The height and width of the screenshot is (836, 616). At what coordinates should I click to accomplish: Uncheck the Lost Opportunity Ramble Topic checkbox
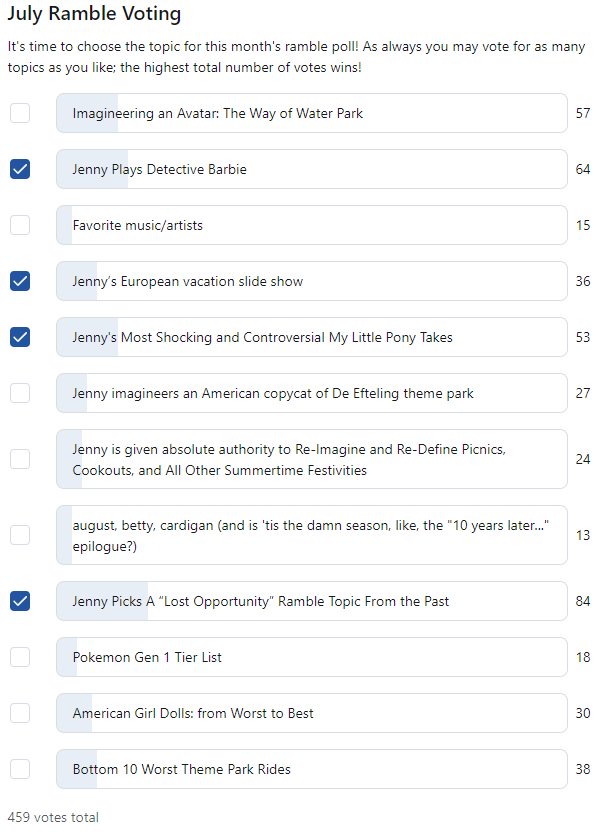[20, 601]
